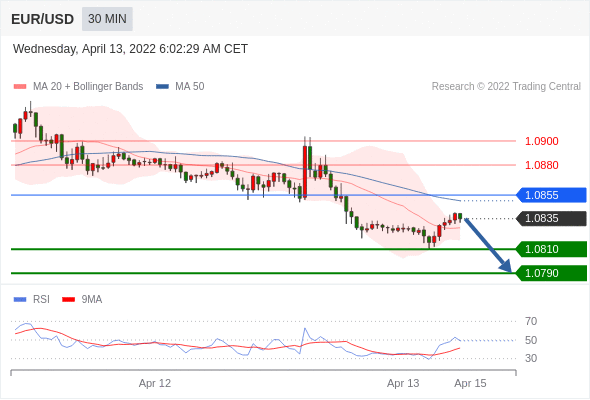Click the Research © 2022 Trading Central credit
The image size is (590, 400).
(506, 87)
